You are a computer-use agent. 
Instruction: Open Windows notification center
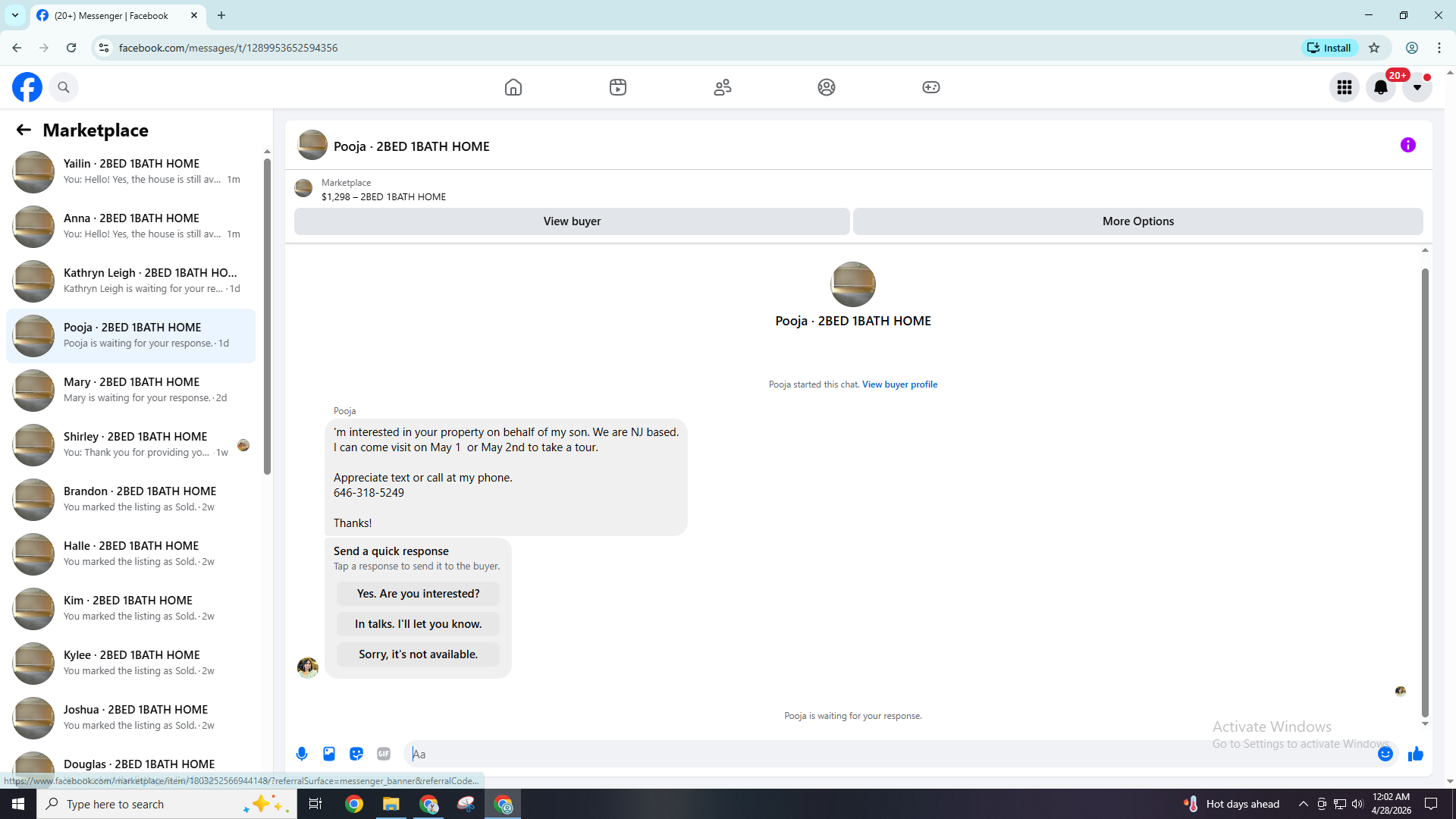[1431, 804]
